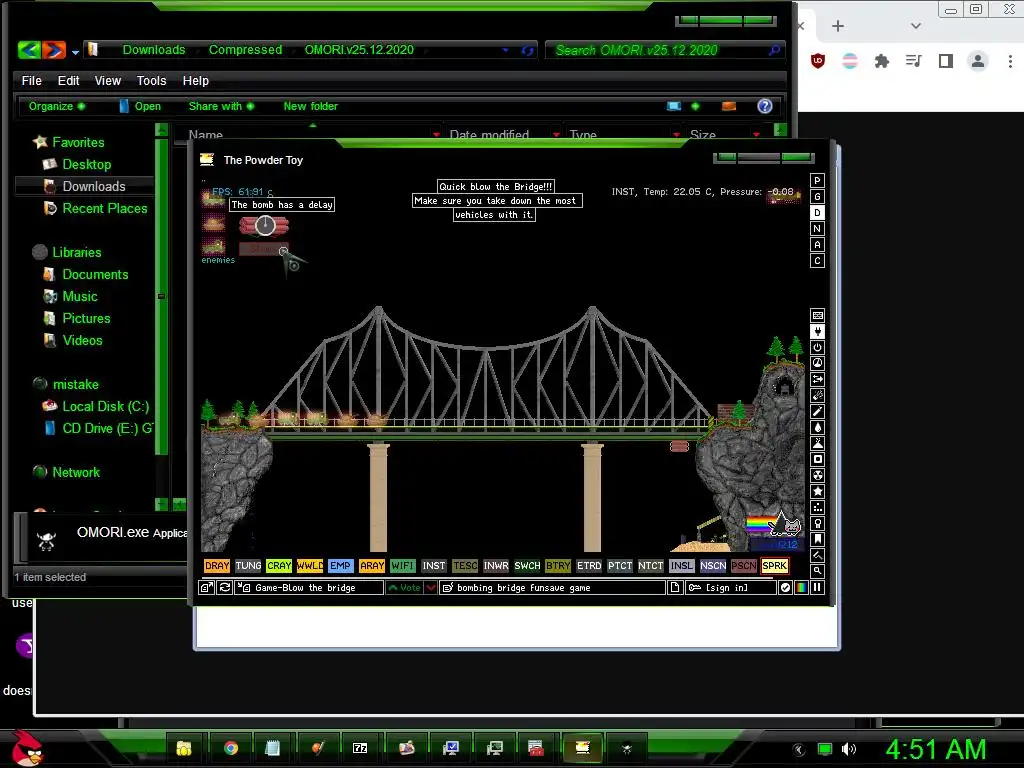
Task: Open the Type column filter dropdown
Action: coord(677,135)
